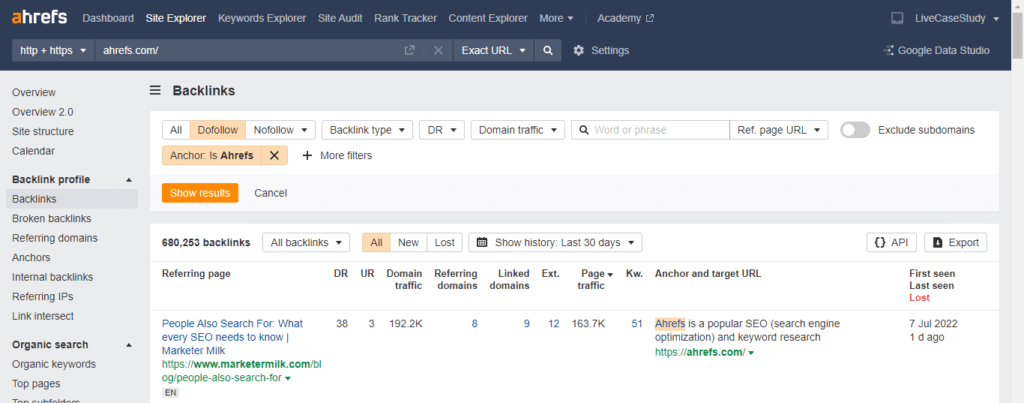The height and width of the screenshot is (403, 1024).
Task: Click Cancel next to Show results
Action: pyautogui.click(x=270, y=193)
